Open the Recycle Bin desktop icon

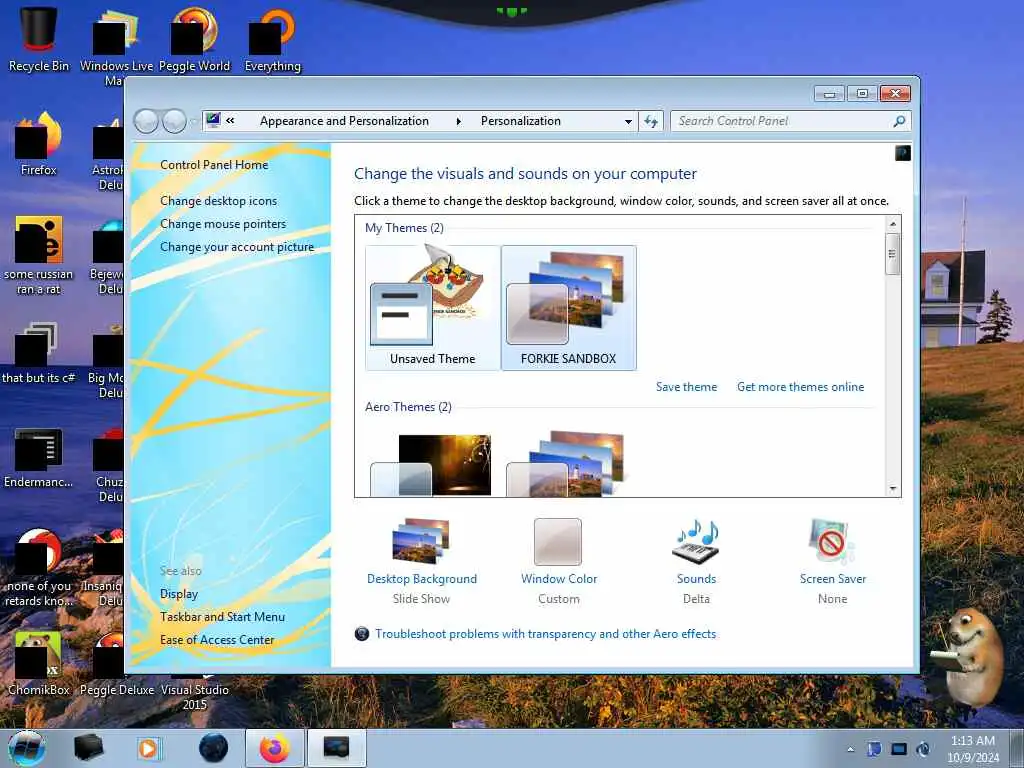39,39
